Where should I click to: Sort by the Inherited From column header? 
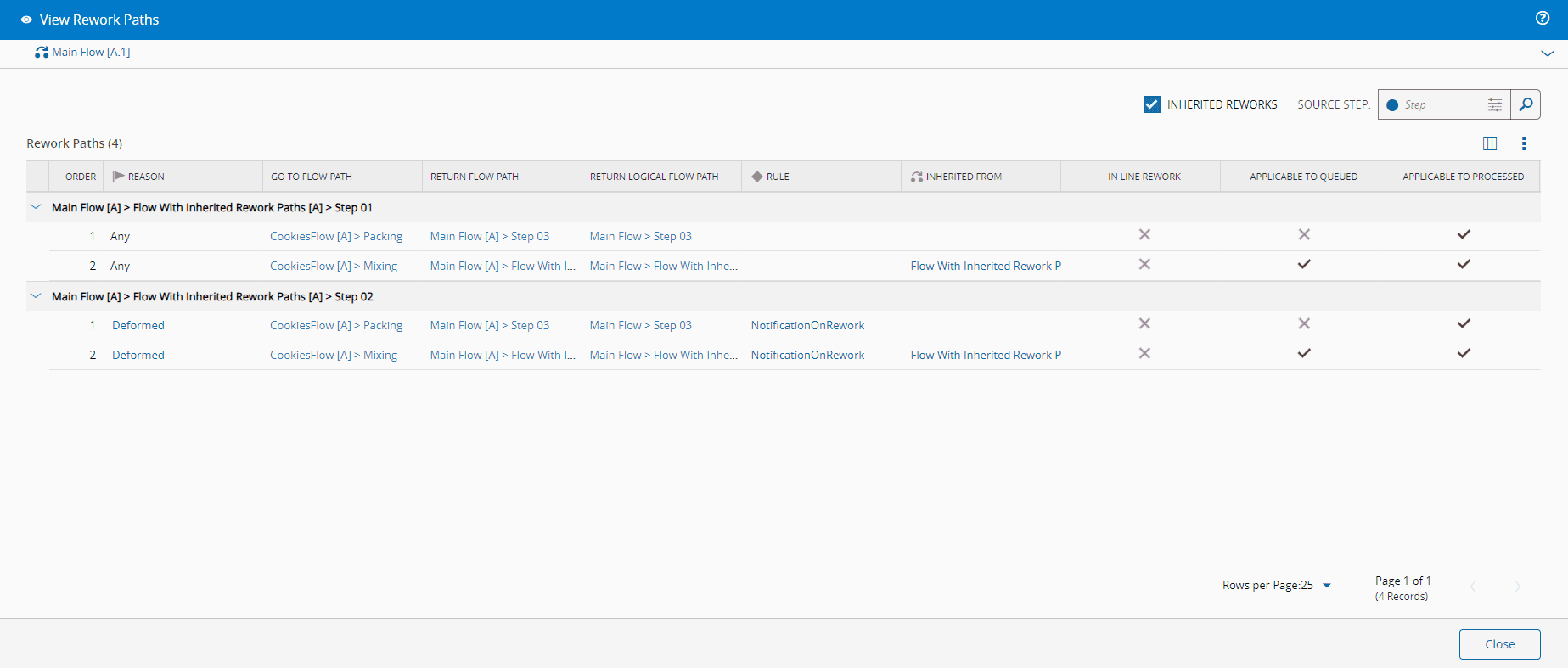click(x=964, y=177)
